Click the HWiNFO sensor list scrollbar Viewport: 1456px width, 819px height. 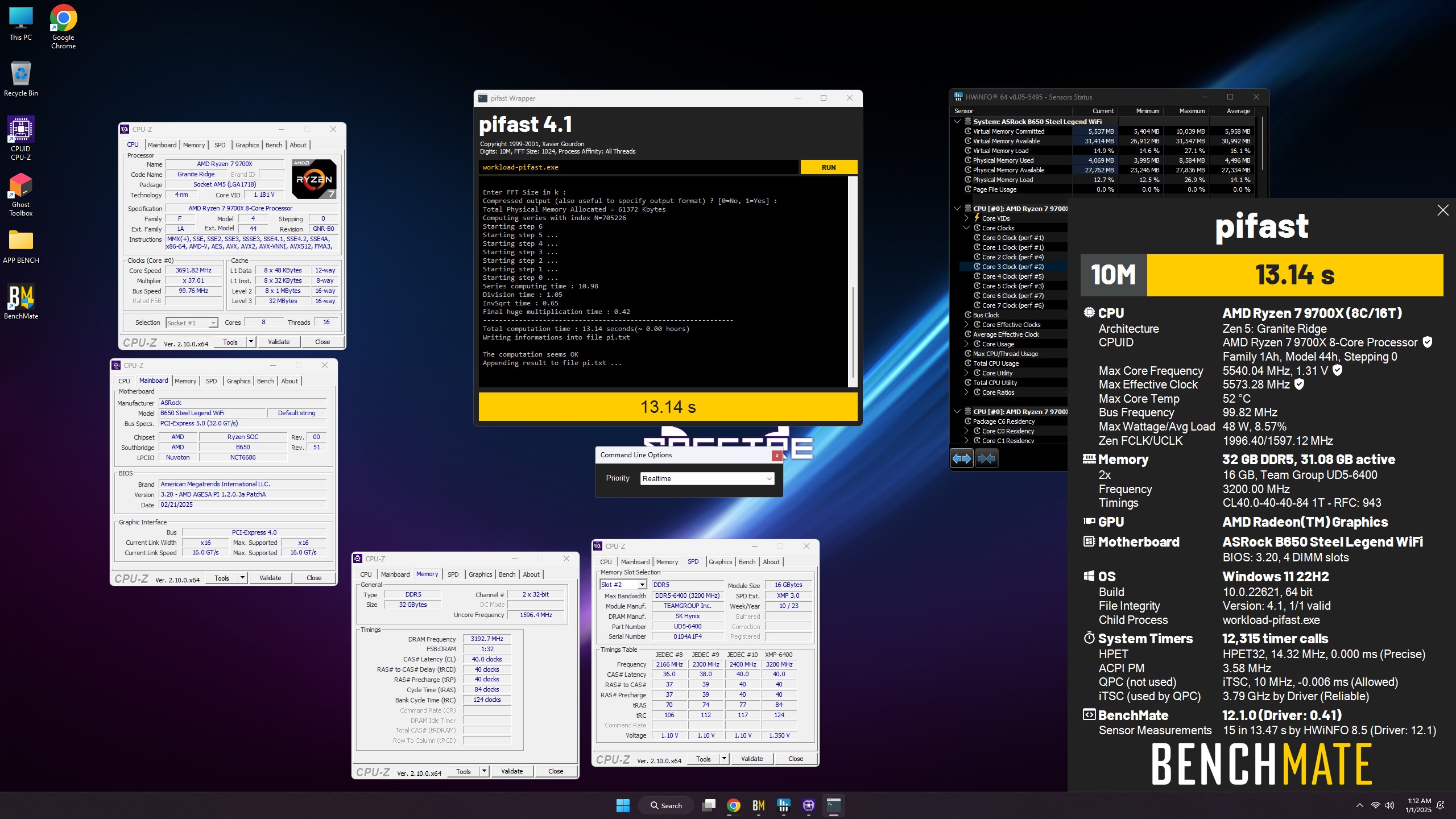tap(1262, 142)
